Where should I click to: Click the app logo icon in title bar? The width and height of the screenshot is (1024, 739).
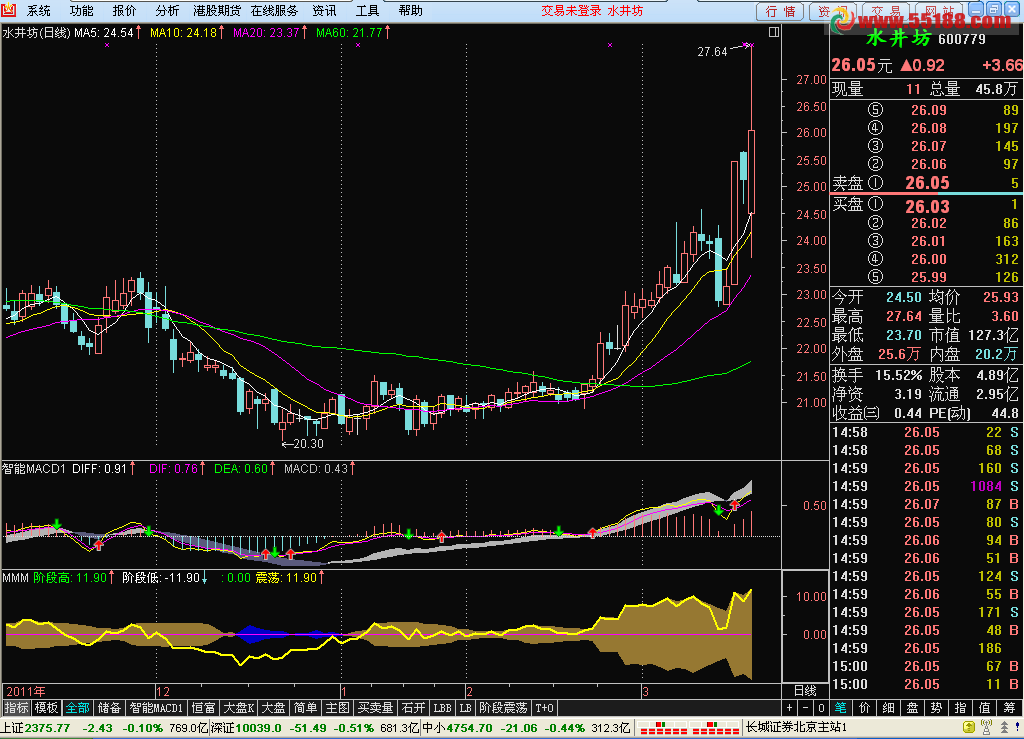pos(8,10)
